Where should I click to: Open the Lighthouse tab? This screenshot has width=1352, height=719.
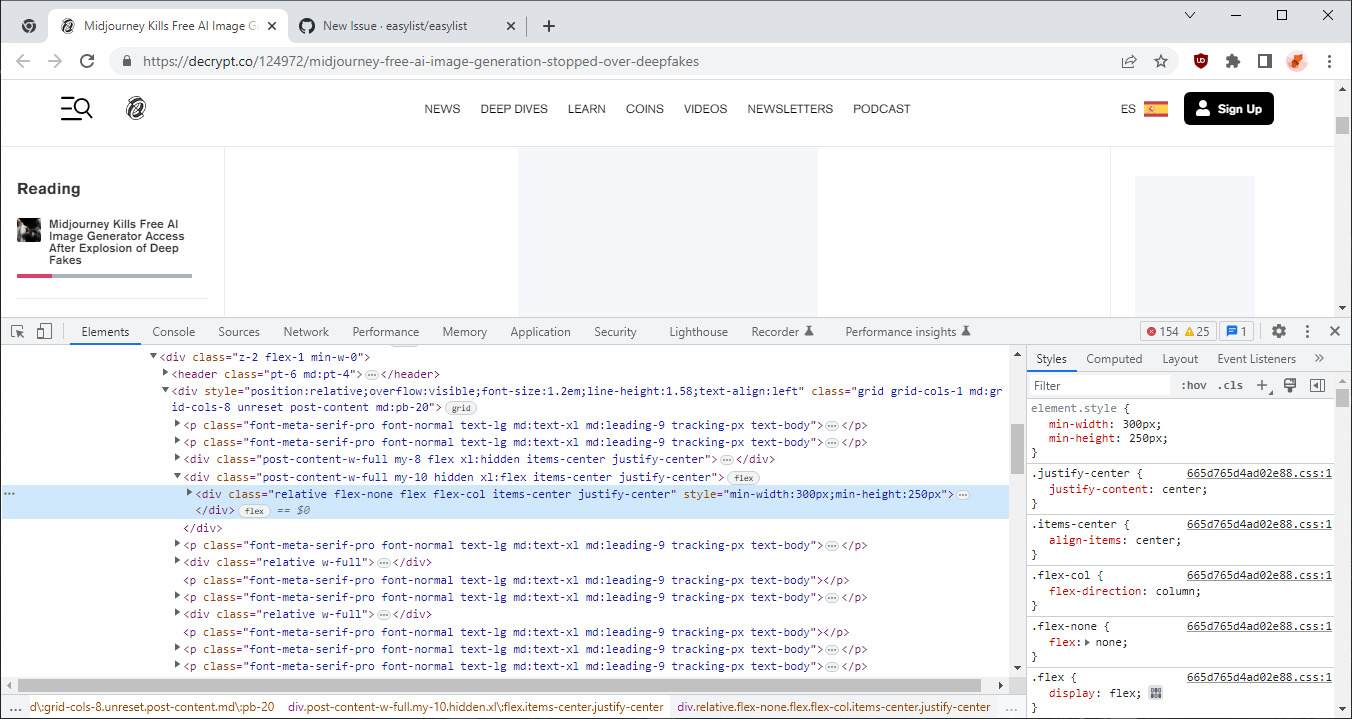[699, 332]
